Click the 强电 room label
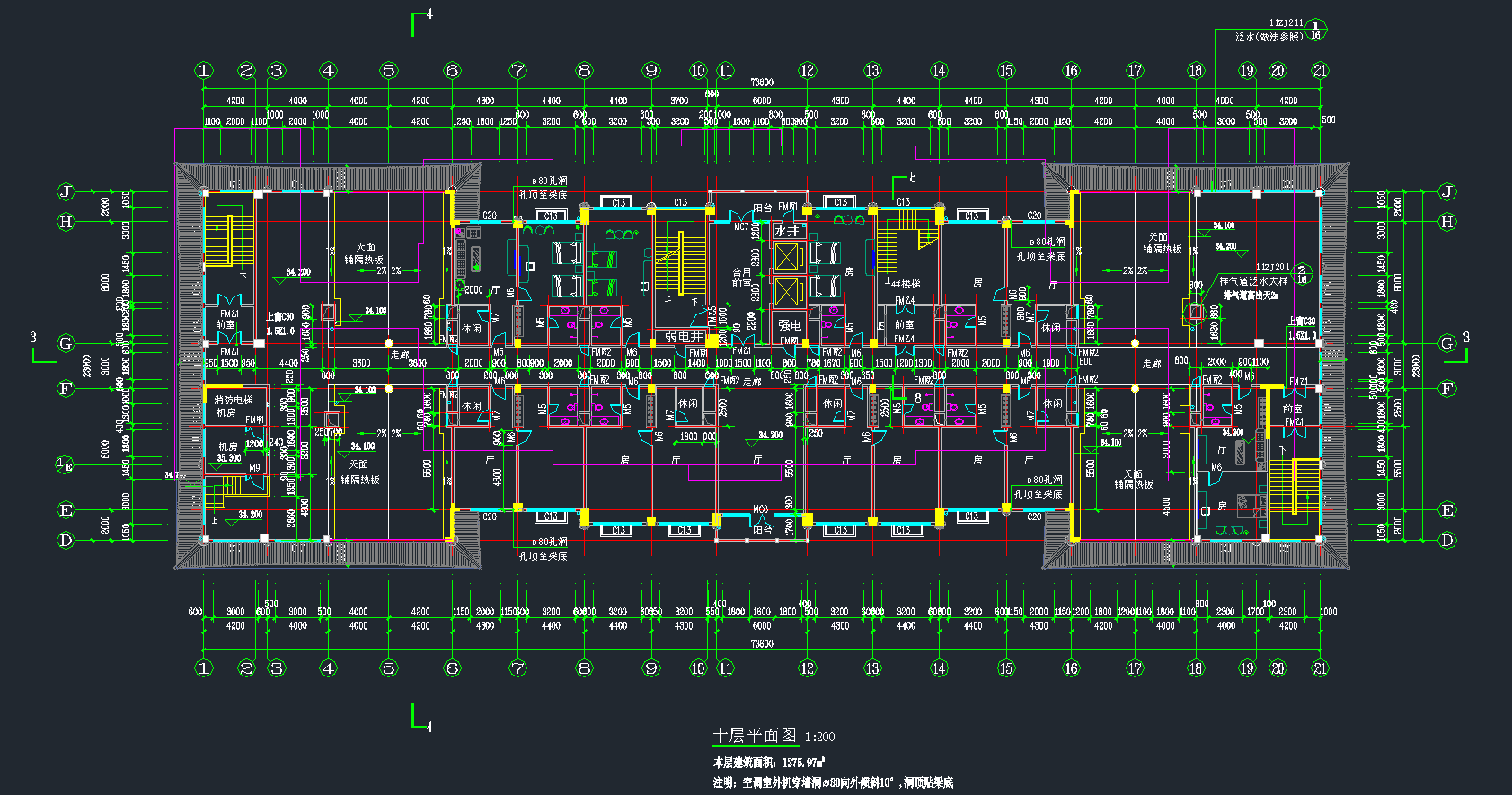1512x795 pixels. tap(789, 325)
